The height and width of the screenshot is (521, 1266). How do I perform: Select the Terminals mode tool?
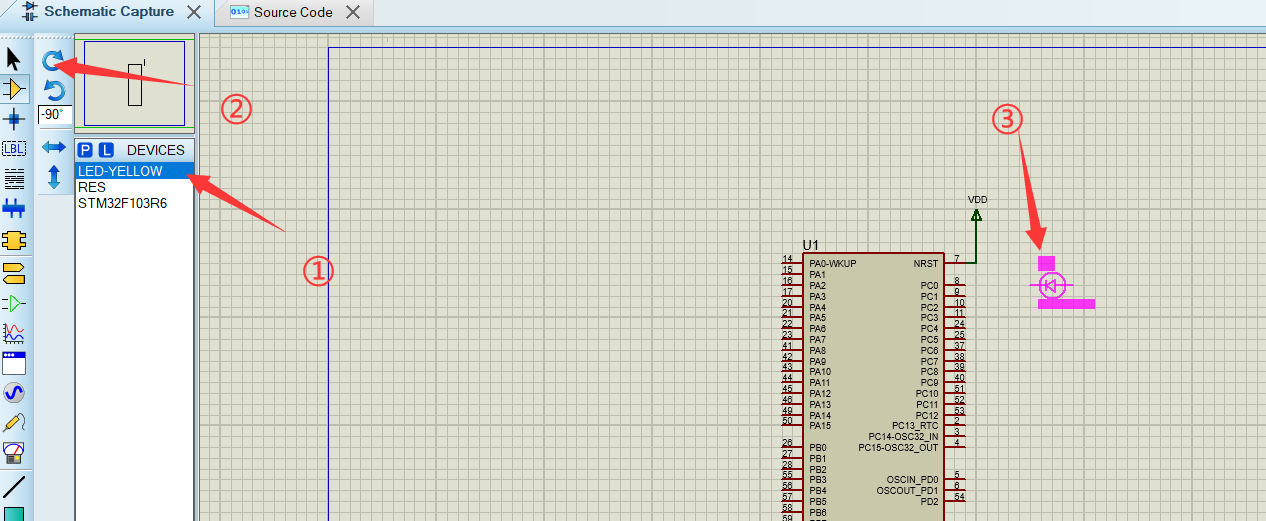point(14,273)
